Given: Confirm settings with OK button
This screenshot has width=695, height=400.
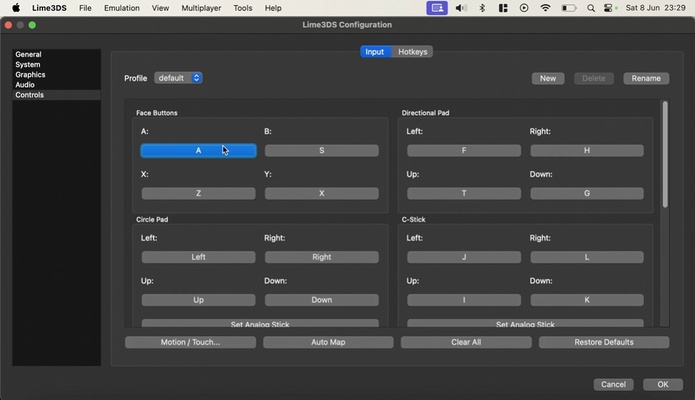Looking at the screenshot, I should [x=663, y=384].
